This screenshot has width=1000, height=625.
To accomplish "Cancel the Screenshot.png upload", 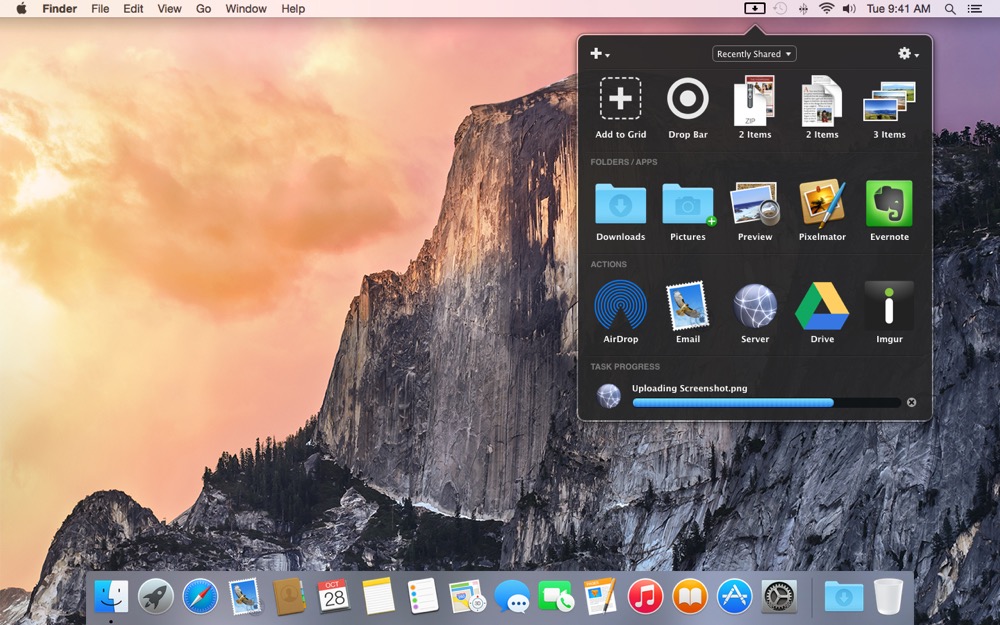I will point(911,402).
